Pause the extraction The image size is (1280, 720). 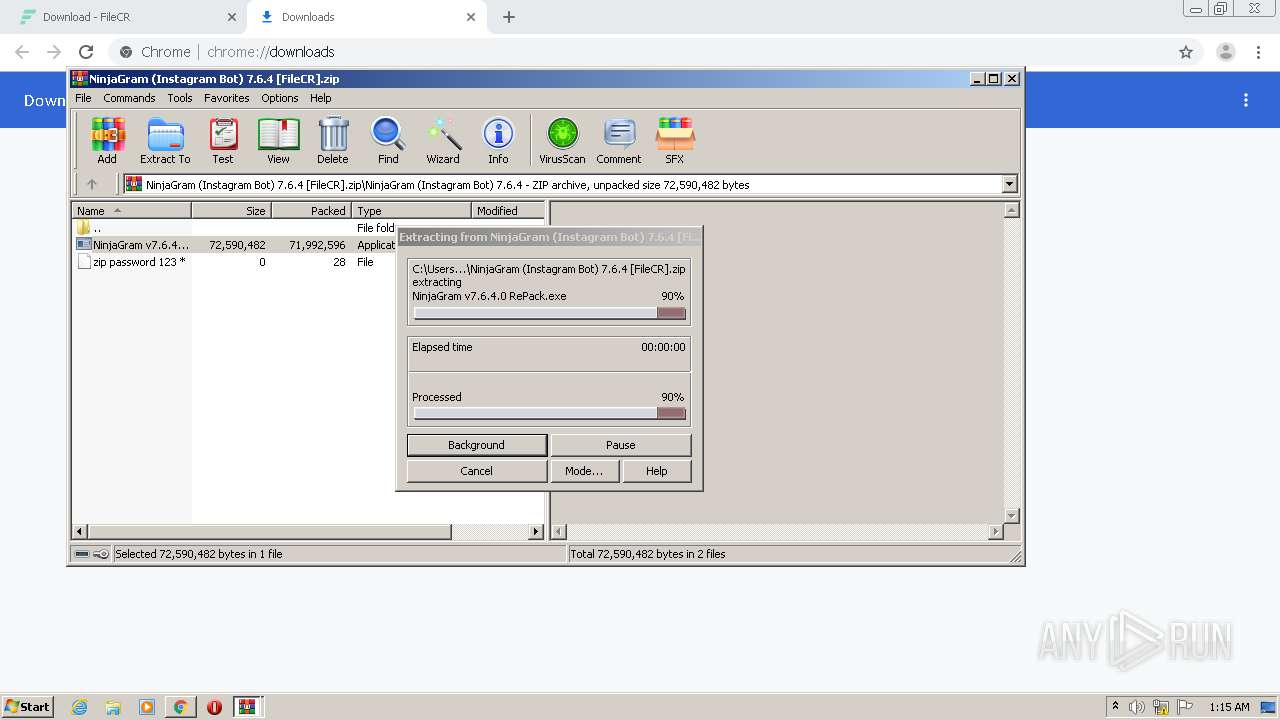point(621,445)
